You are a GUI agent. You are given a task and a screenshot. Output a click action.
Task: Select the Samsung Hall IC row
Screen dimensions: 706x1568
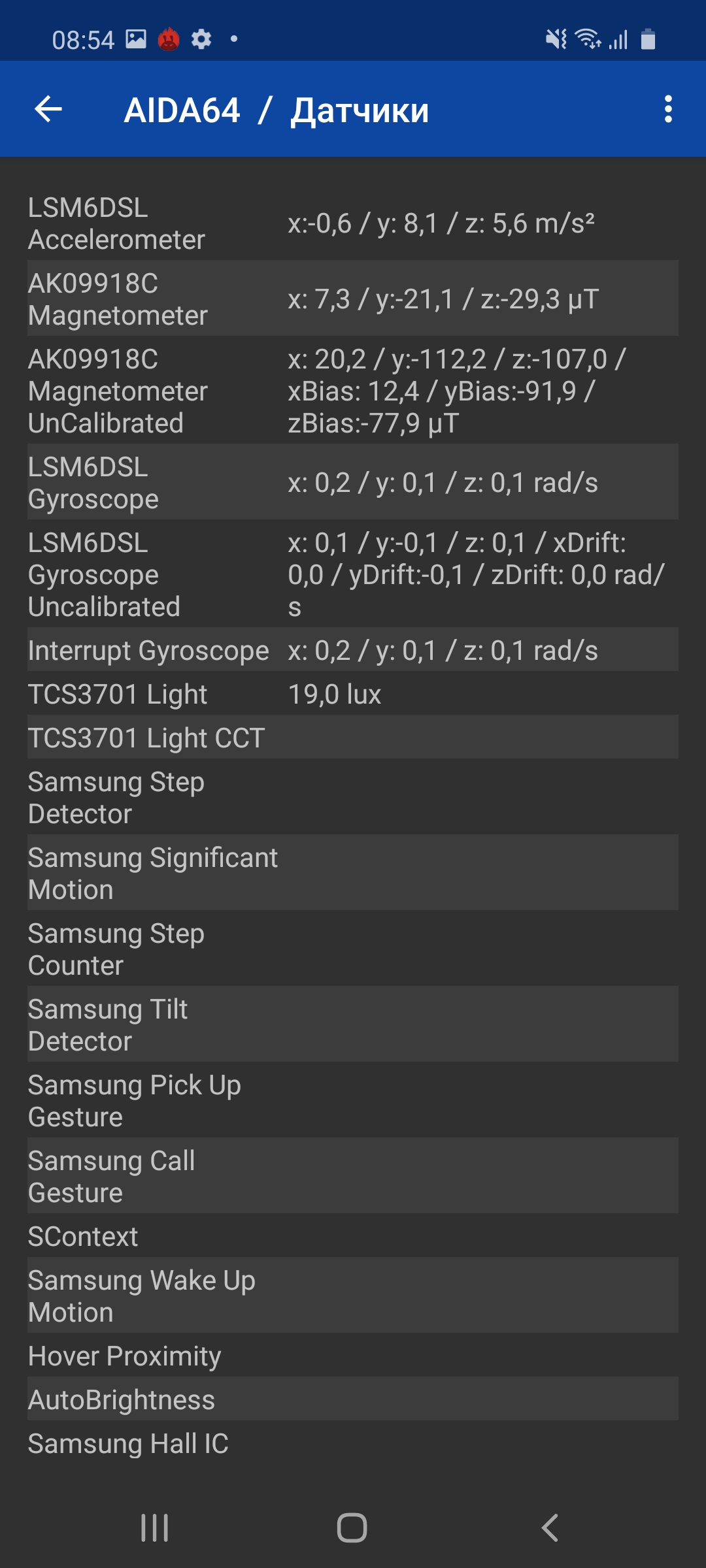tap(353, 1443)
